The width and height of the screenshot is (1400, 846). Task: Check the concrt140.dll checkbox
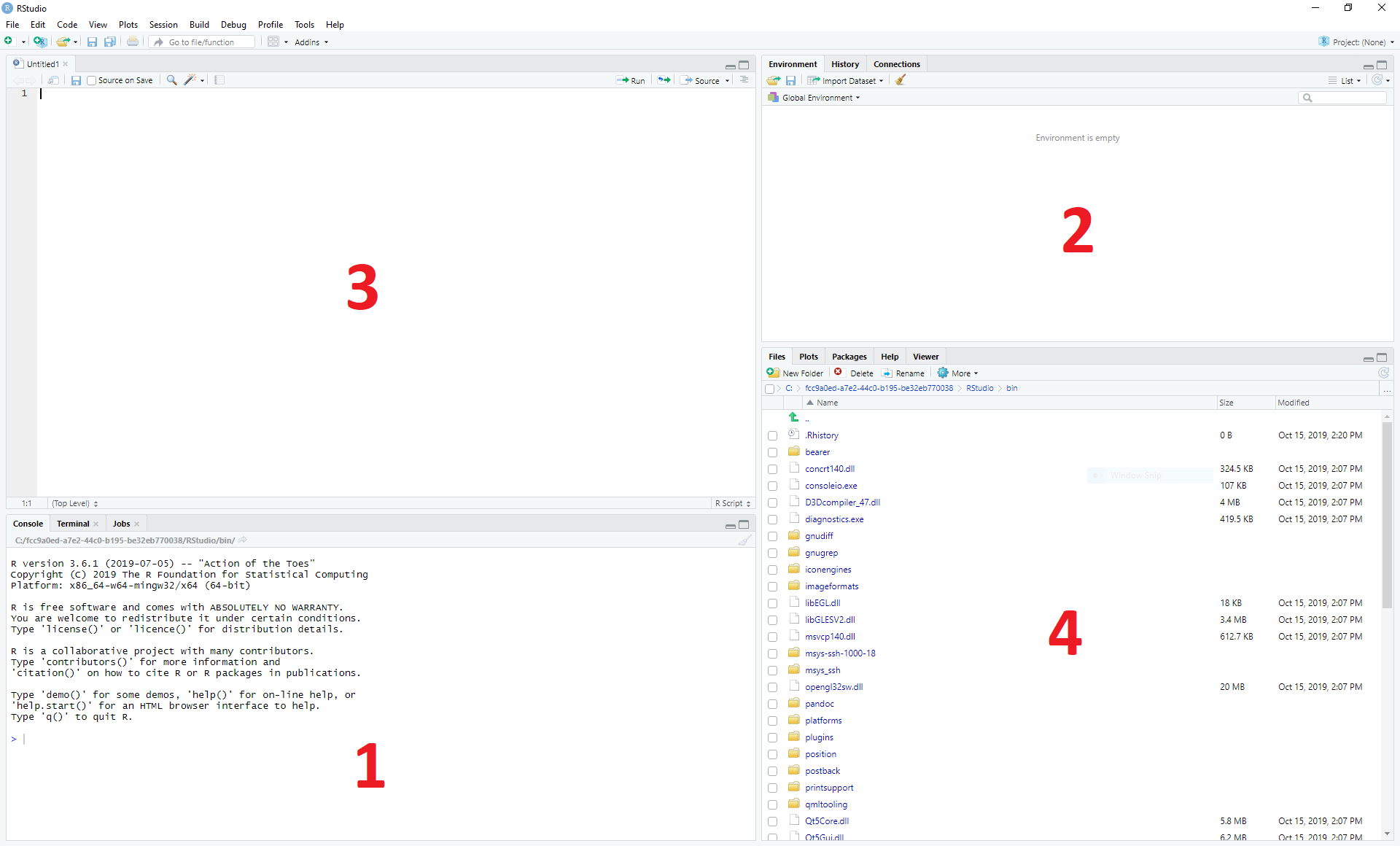(772, 469)
